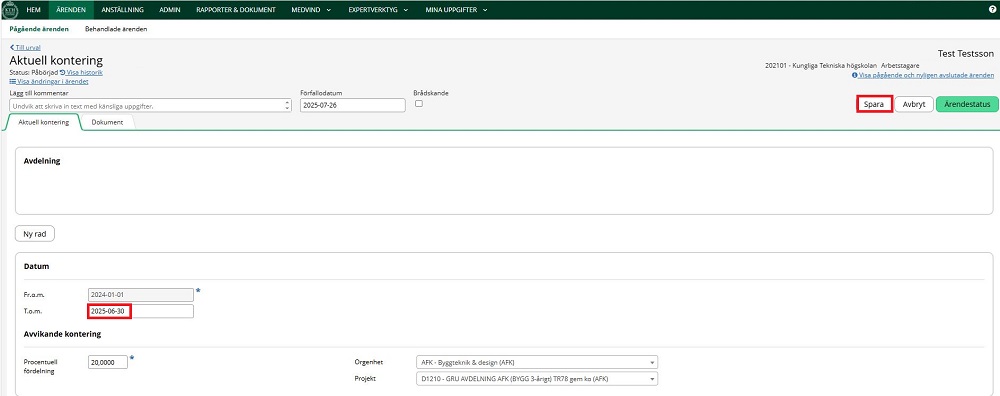Click the Spara button
1000x396 pixels.
pyautogui.click(x=874, y=105)
